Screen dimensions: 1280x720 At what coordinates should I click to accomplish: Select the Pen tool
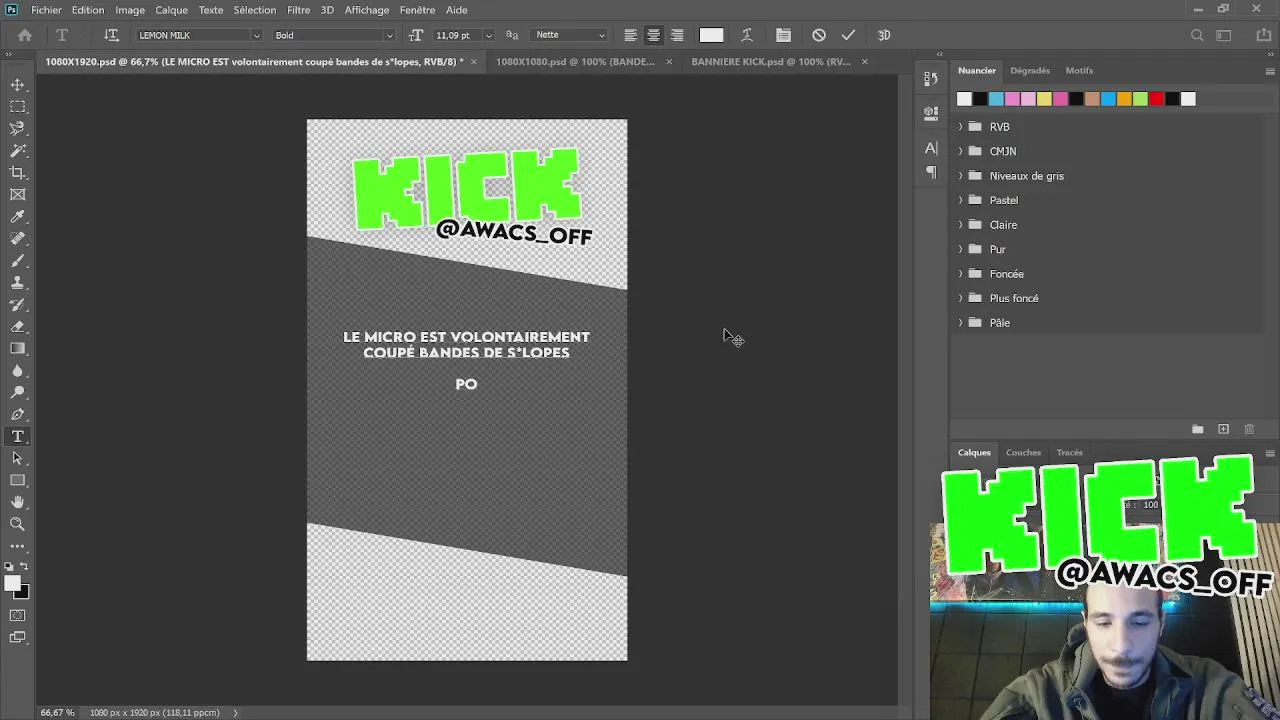point(17,415)
